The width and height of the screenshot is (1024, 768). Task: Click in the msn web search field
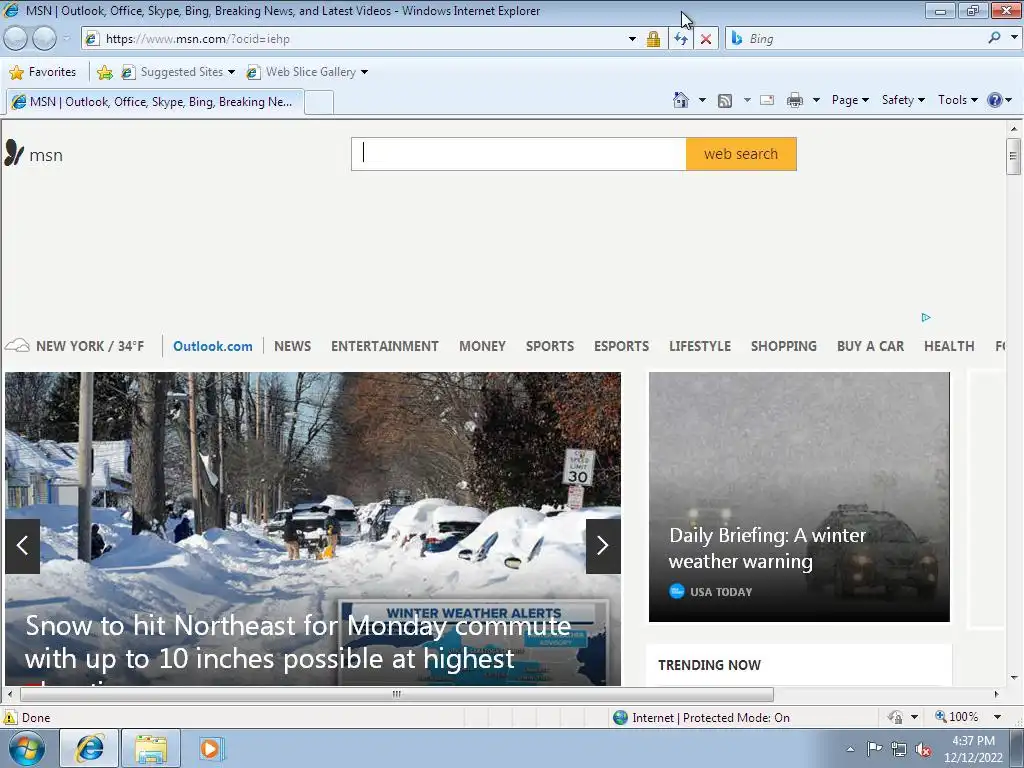click(519, 154)
